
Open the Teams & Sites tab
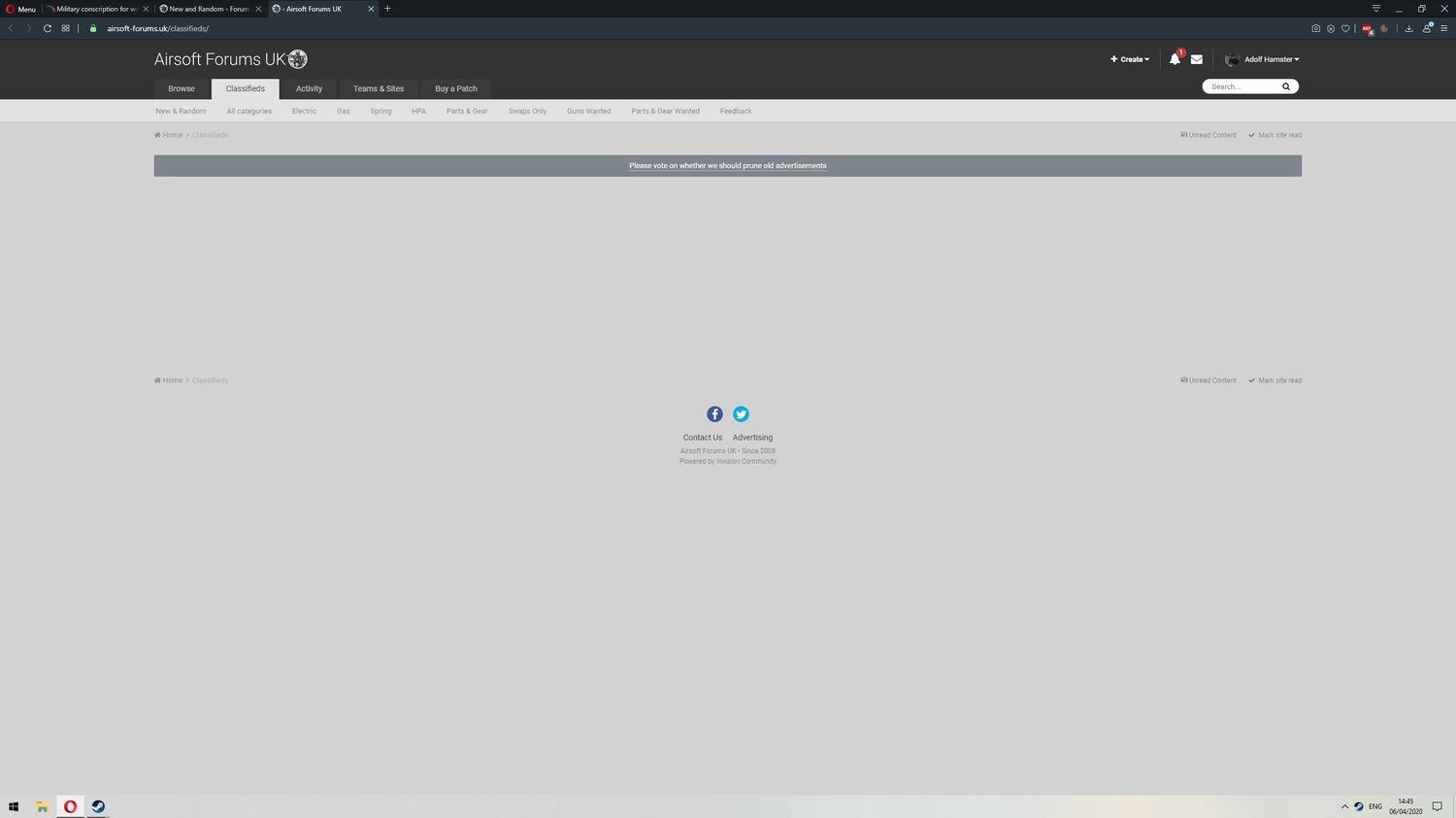pos(379,88)
